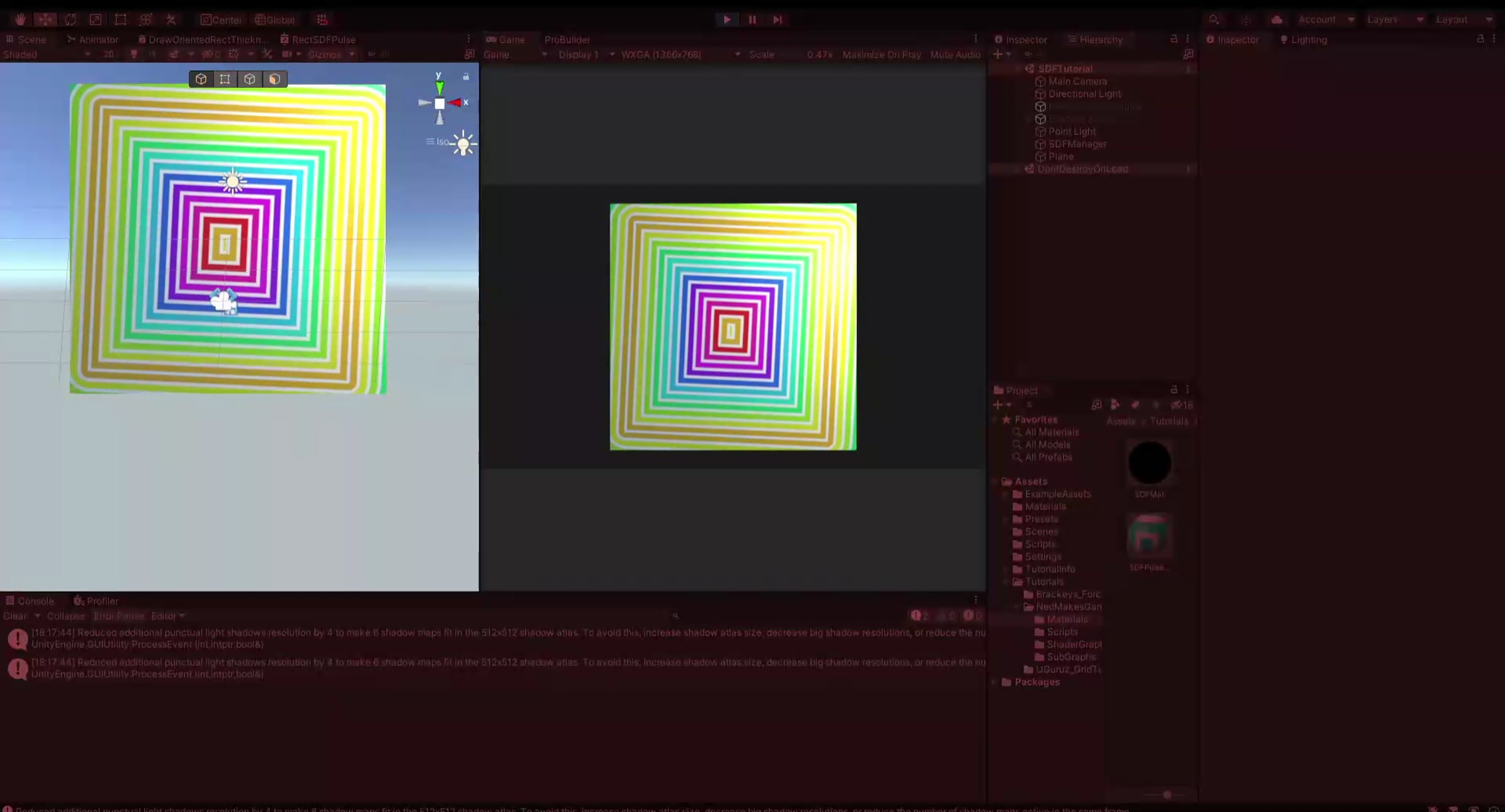Toggle Maximize On Play
Screen dimensions: 1505x812
pos(881,55)
